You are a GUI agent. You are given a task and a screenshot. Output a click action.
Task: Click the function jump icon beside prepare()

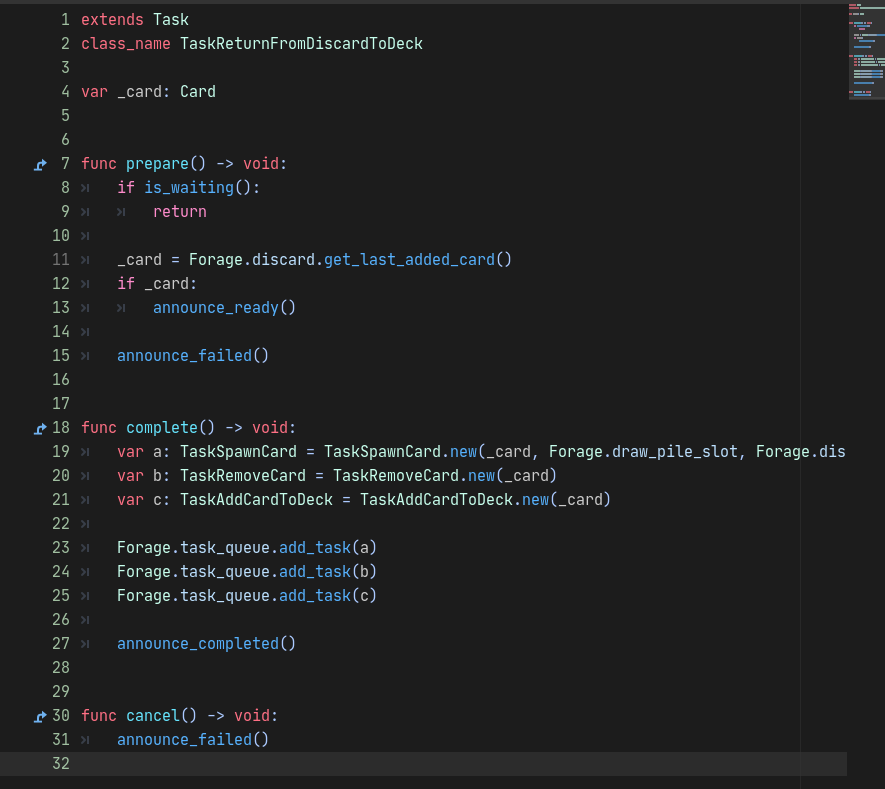click(40, 164)
